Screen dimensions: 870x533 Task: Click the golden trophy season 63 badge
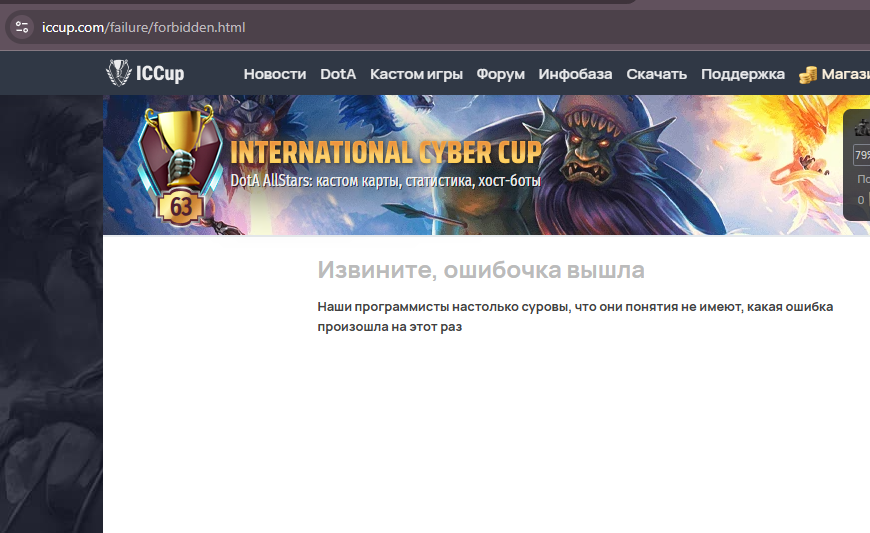[x=179, y=166]
